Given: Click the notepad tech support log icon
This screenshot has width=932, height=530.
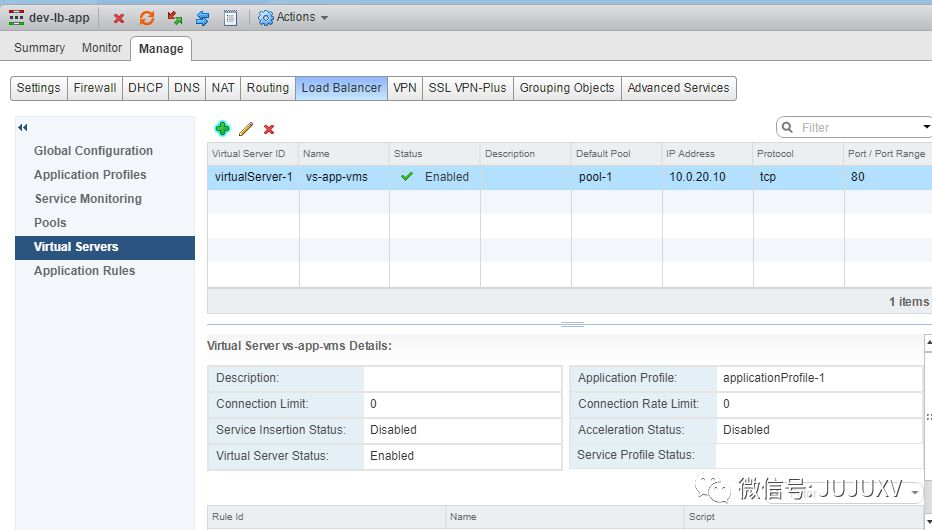Looking at the screenshot, I should pyautogui.click(x=231, y=18).
